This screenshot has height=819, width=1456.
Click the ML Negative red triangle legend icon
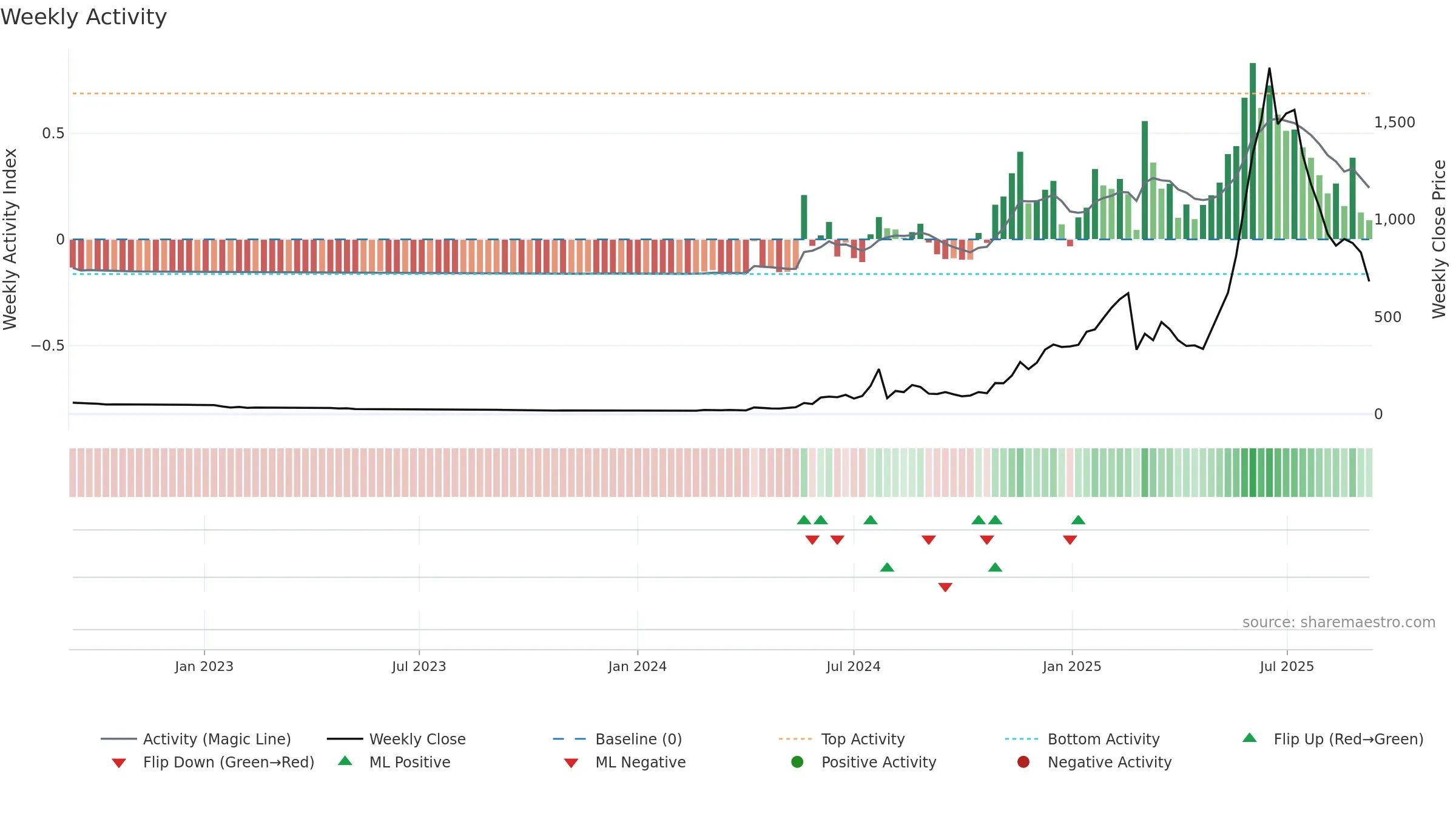point(571,763)
